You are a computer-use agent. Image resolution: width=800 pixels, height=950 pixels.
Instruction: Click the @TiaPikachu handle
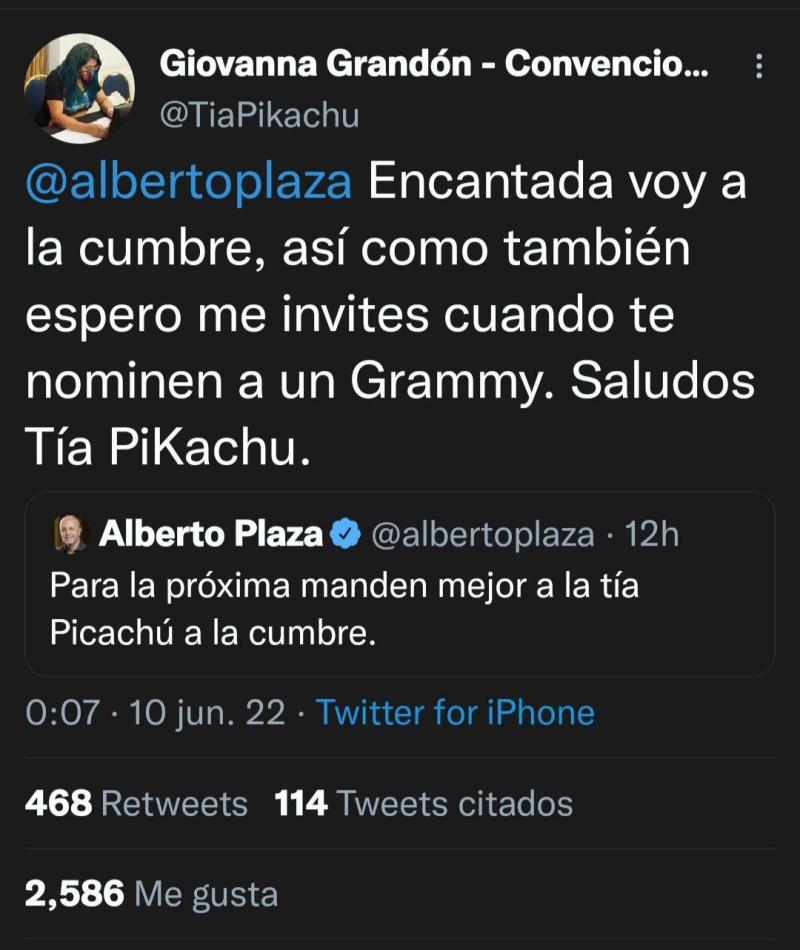pos(261,113)
